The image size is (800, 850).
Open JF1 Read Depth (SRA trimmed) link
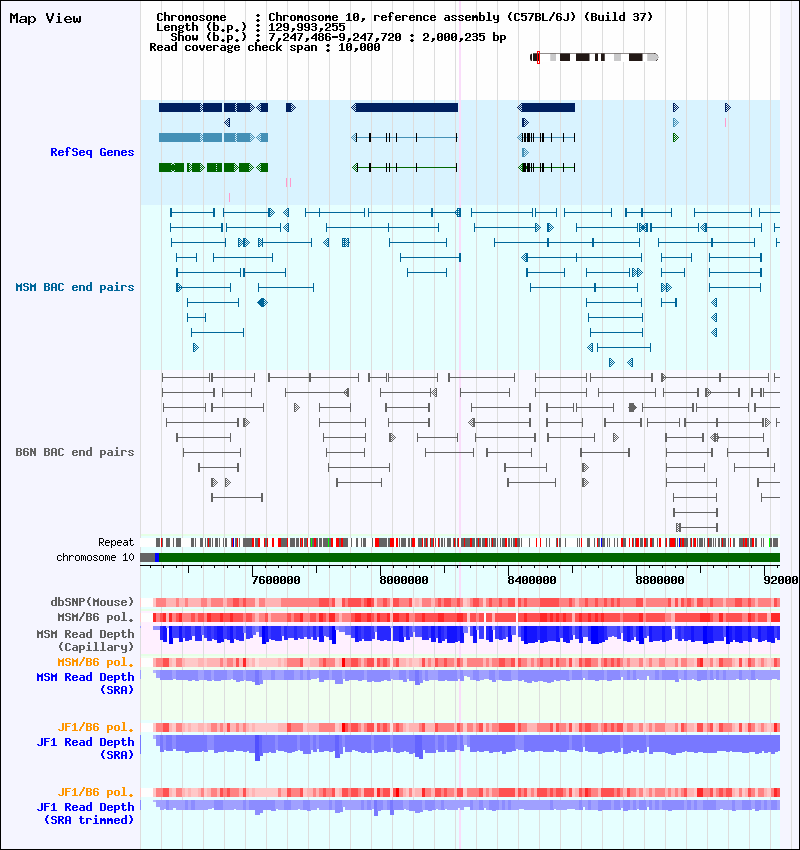(85, 814)
